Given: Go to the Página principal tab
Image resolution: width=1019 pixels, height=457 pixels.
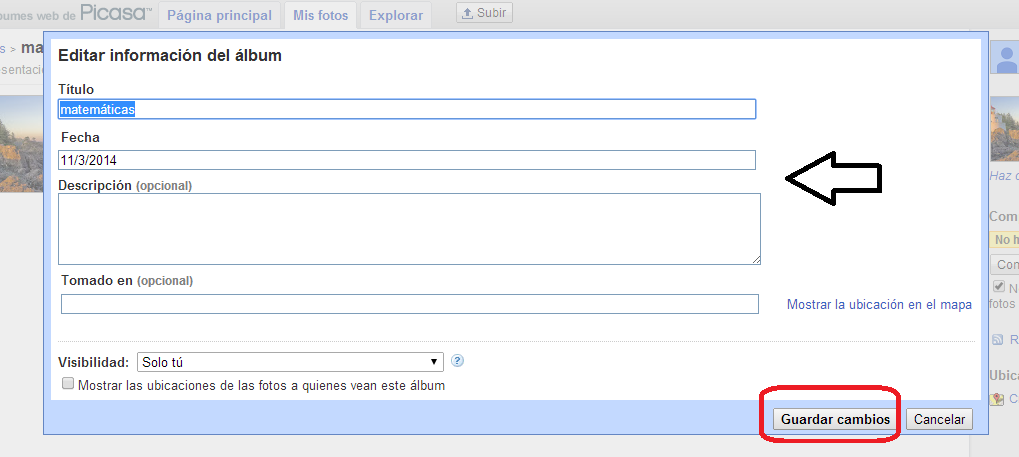Looking at the screenshot, I should click(x=219, y=16).
